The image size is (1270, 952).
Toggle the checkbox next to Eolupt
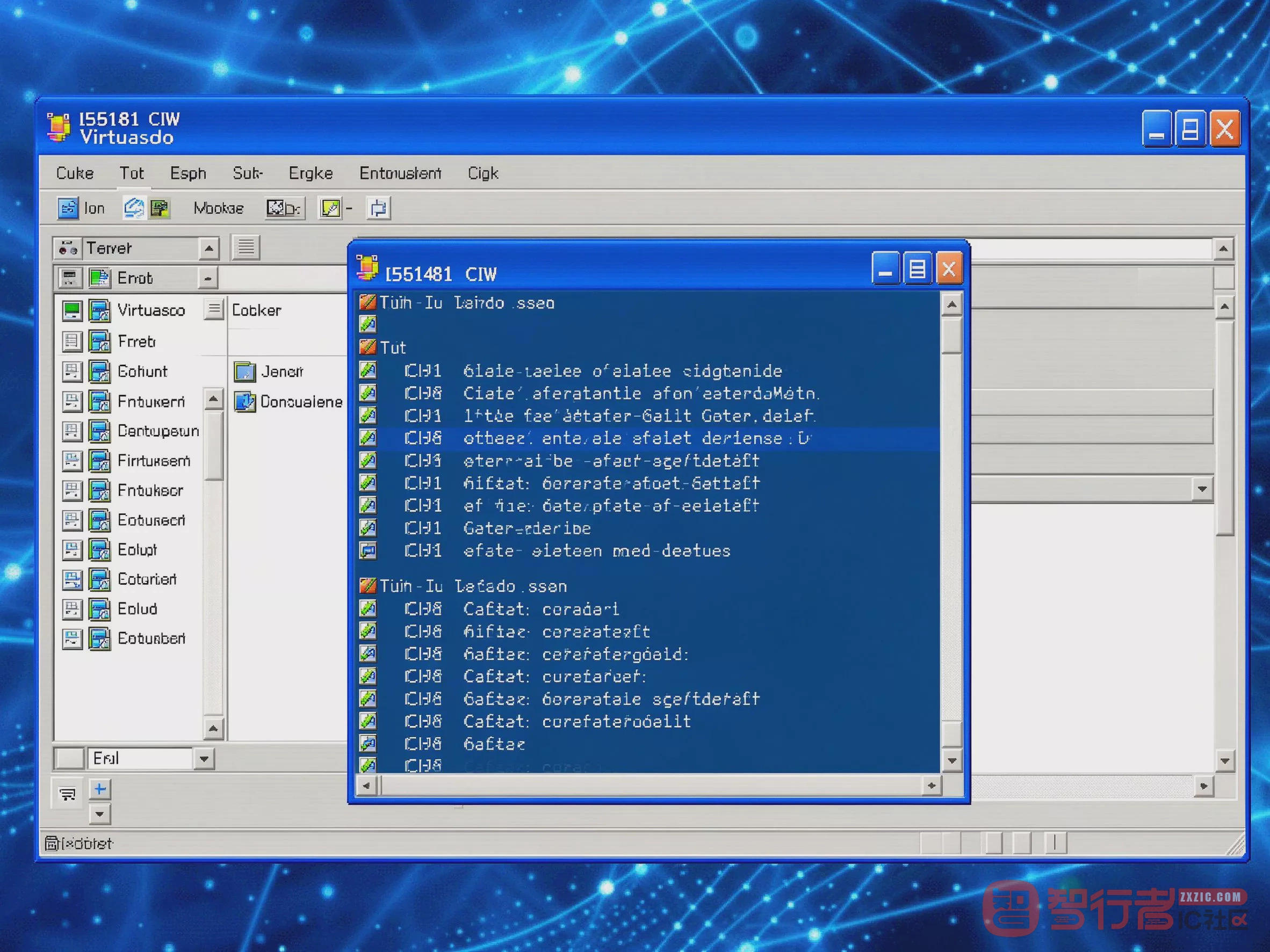[x=72, y=549]
